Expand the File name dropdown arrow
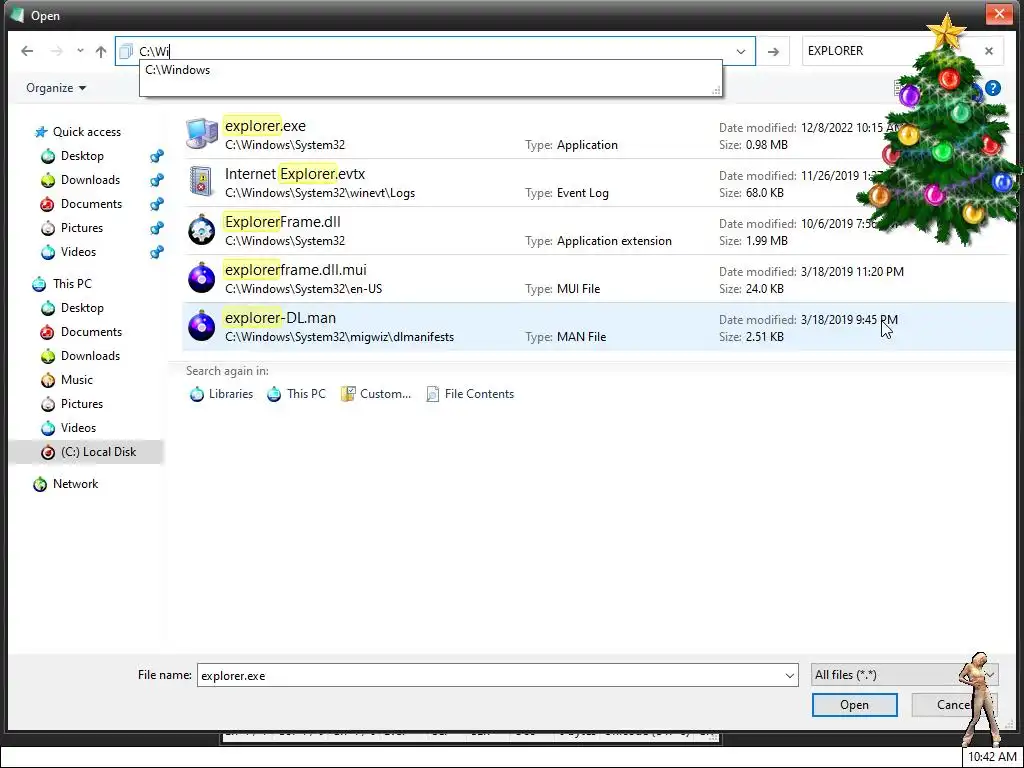 coord(790,675)
